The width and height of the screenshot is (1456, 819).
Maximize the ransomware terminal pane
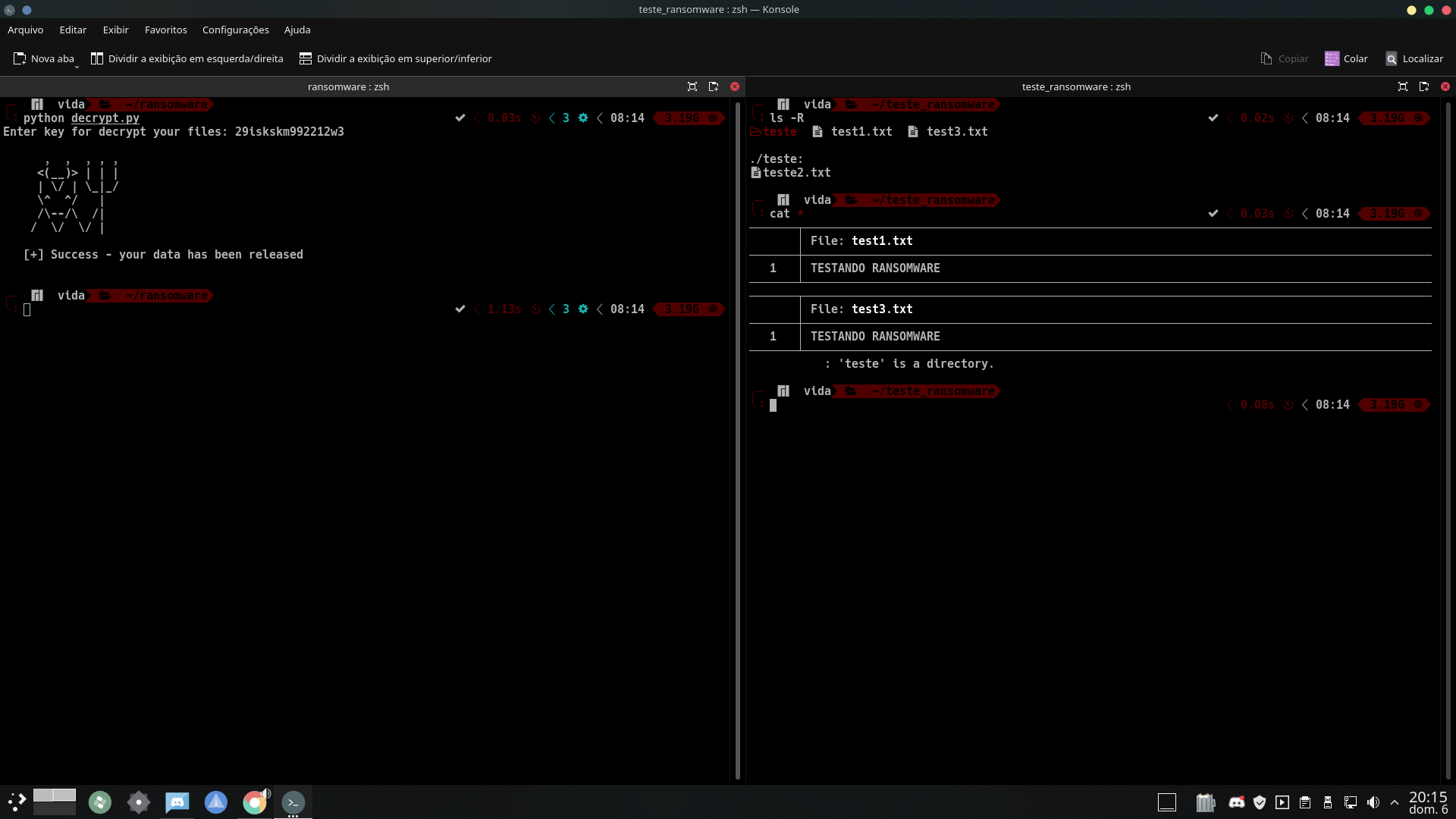pyautogui.click(x=691, y=86)
